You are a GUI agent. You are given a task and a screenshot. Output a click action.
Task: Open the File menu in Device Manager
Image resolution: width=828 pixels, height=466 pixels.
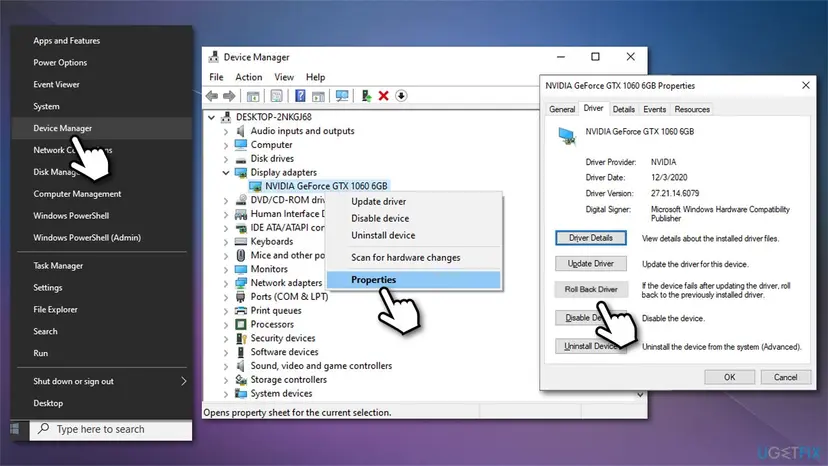pos(216,77)
